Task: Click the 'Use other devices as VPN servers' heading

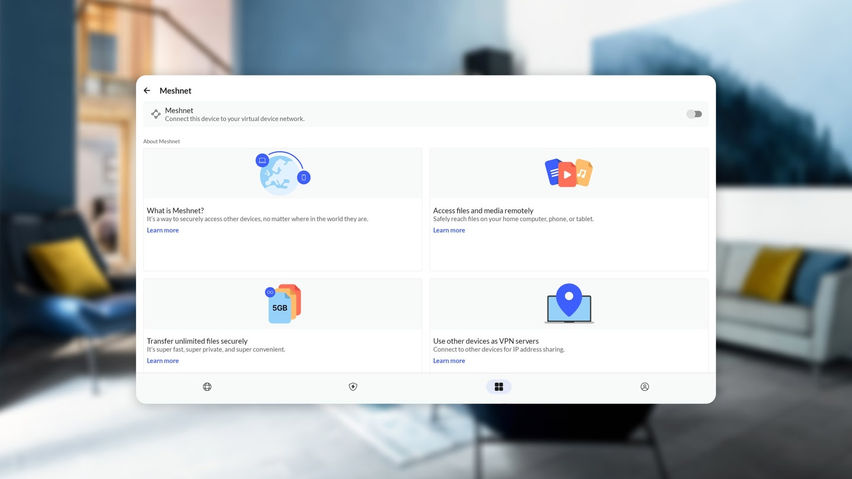Action: pos(486,341)
